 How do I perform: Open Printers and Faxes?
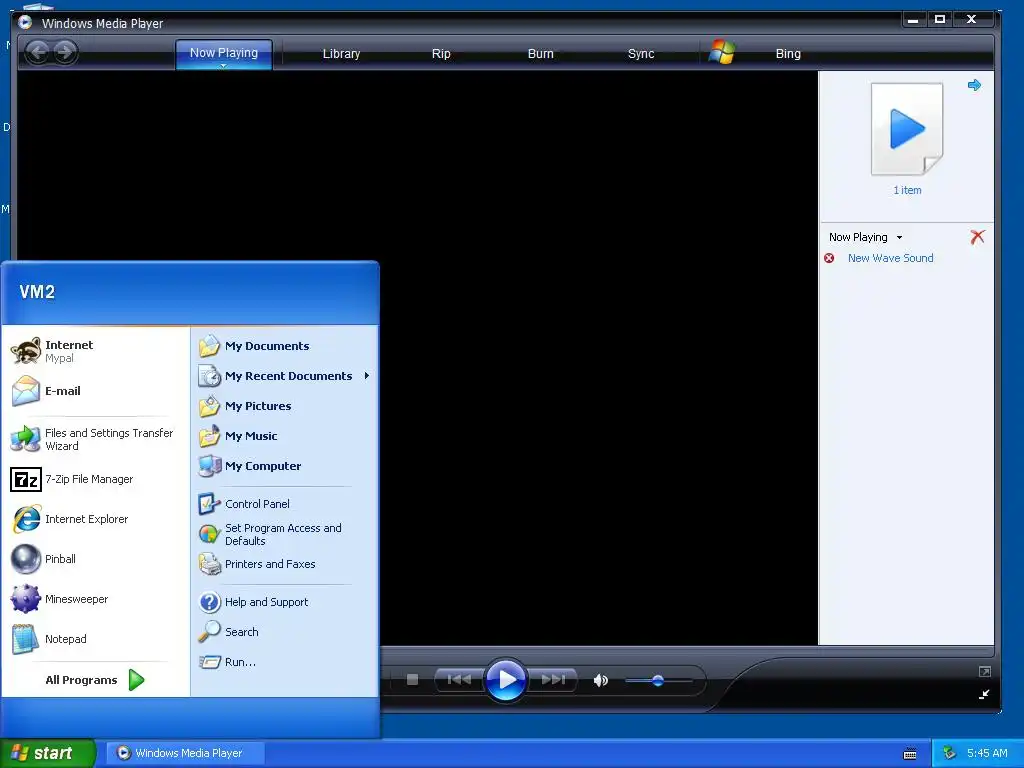coord(285,564)
